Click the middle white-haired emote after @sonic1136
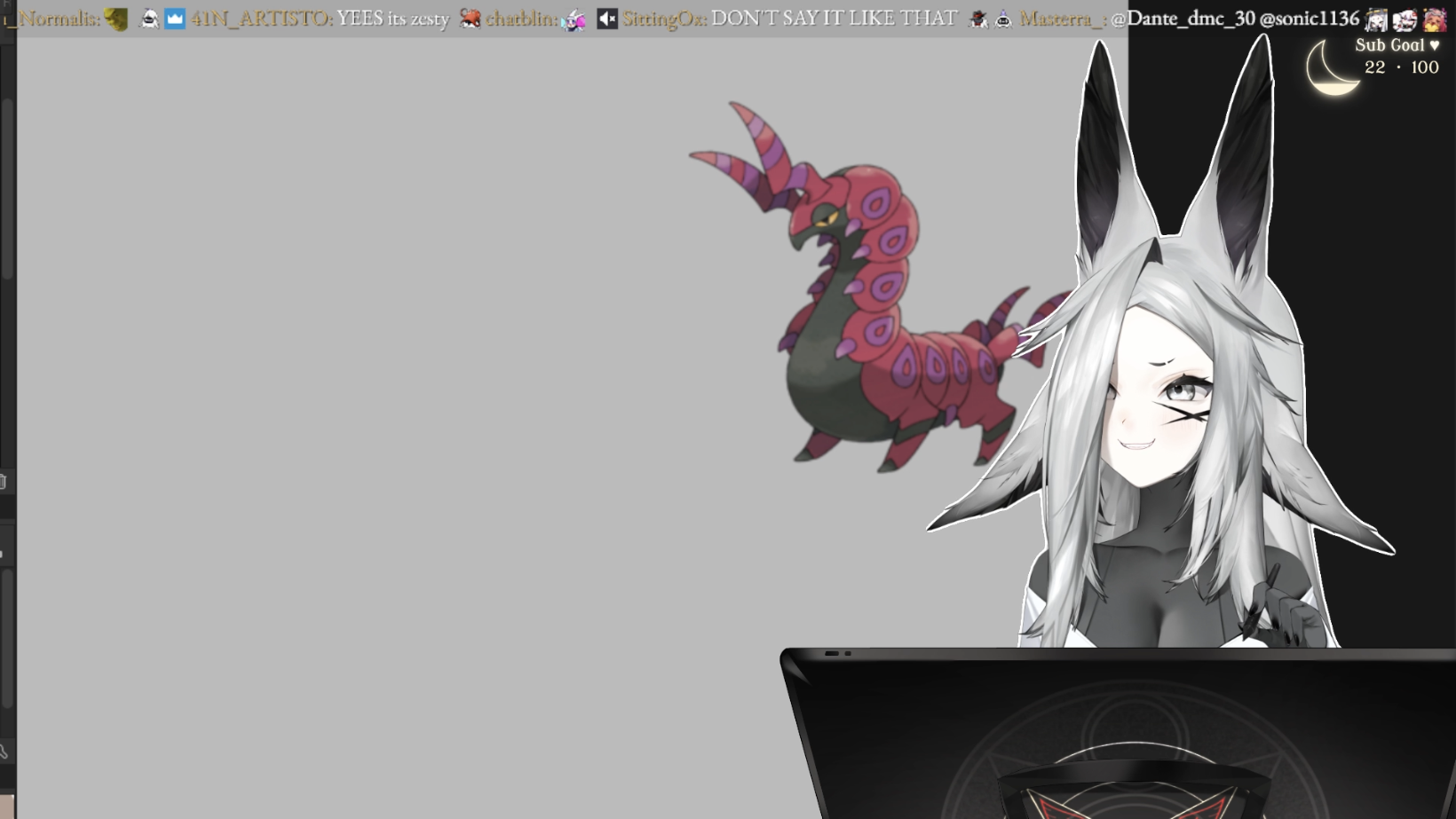 [x=1405, y=20]
